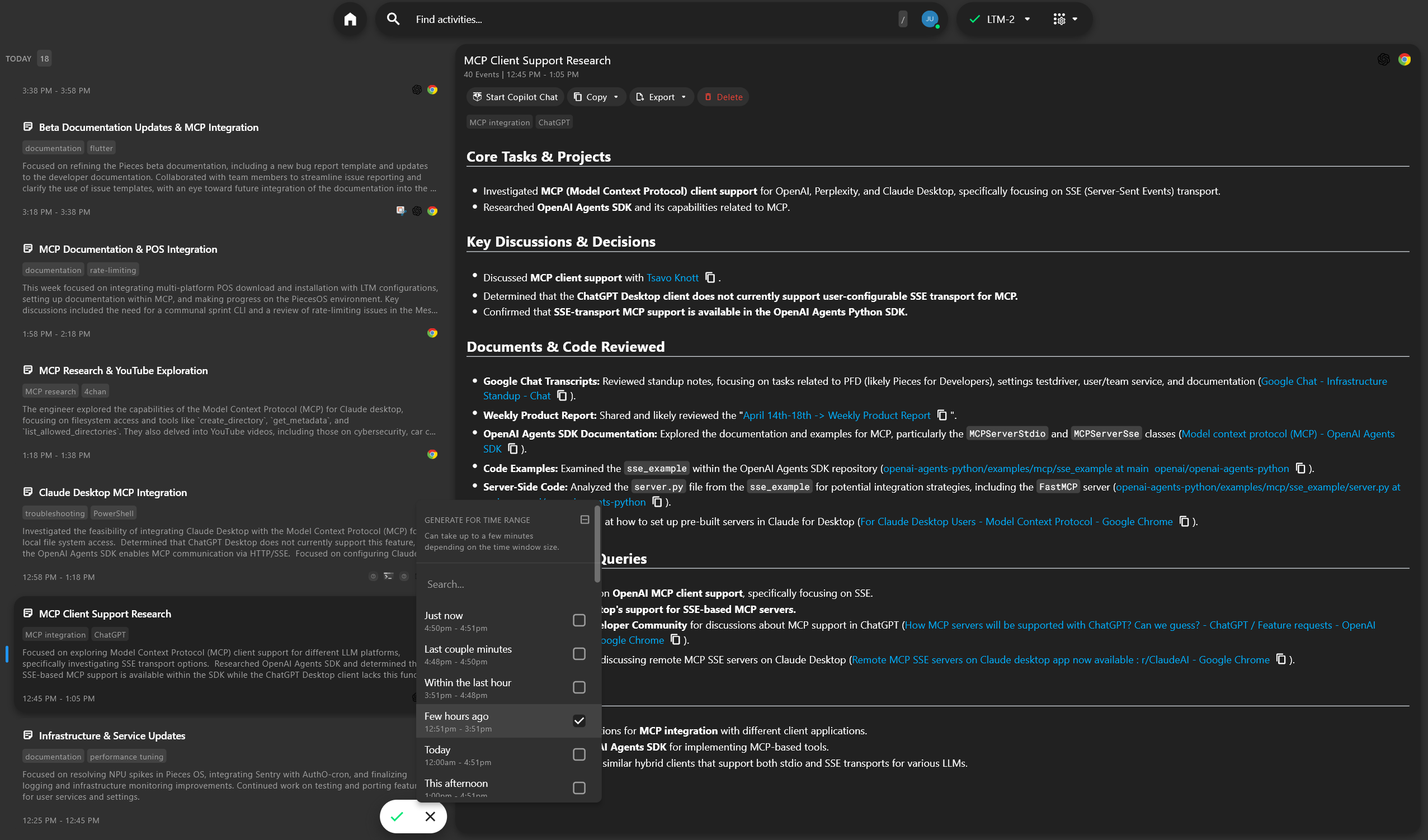The image size is (1428, 840).
Task: Copy Claude Desktop Users link icon
Action: (x=1184, y=521)
